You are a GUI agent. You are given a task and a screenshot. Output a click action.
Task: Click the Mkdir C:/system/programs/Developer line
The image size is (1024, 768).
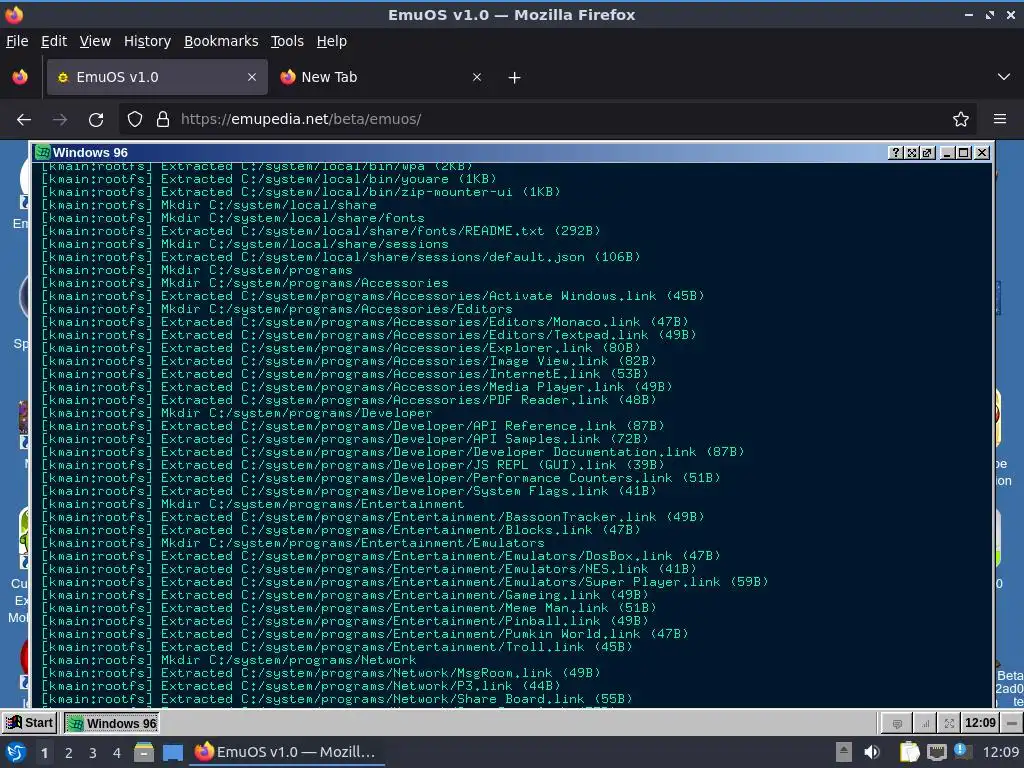pos(237,413)
